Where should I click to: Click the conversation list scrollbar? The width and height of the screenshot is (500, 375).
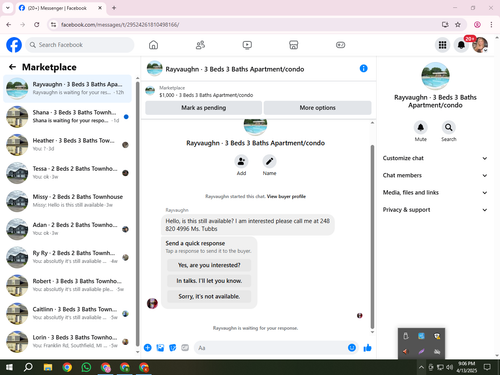point(137,213)
